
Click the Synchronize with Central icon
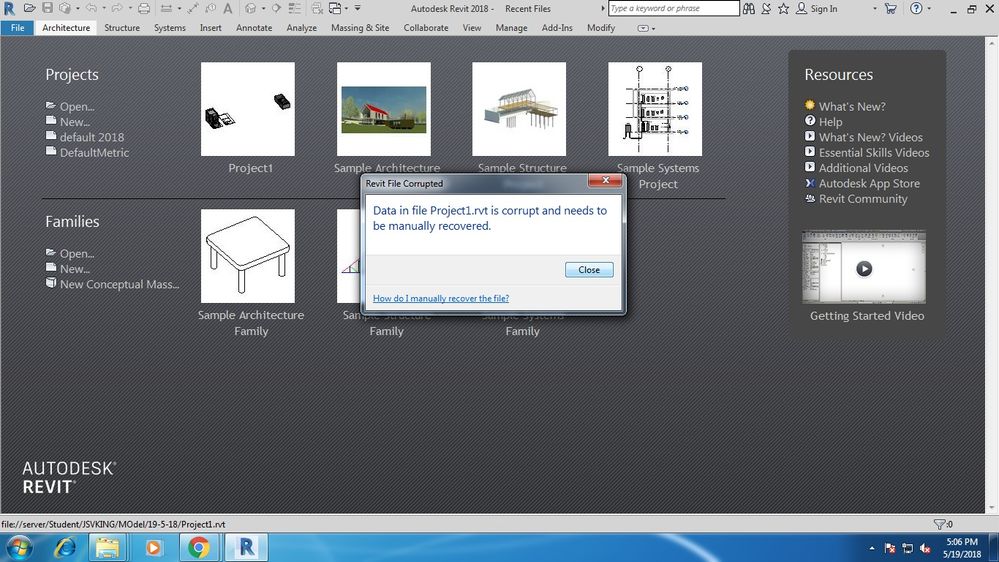[65, 8]
